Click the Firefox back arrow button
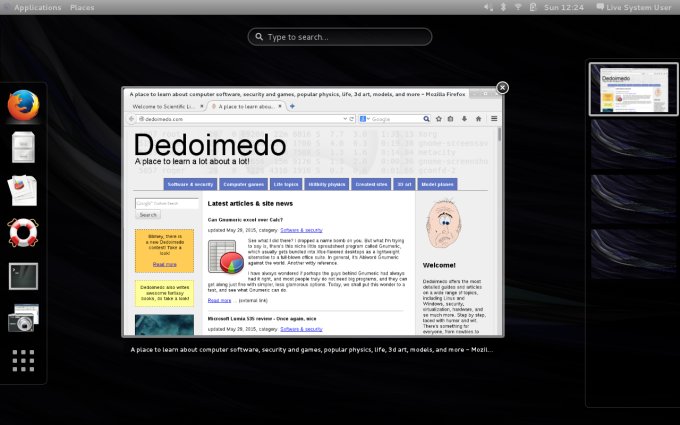Viewport: 680px width, 425px height. click(x=131, y=119)
